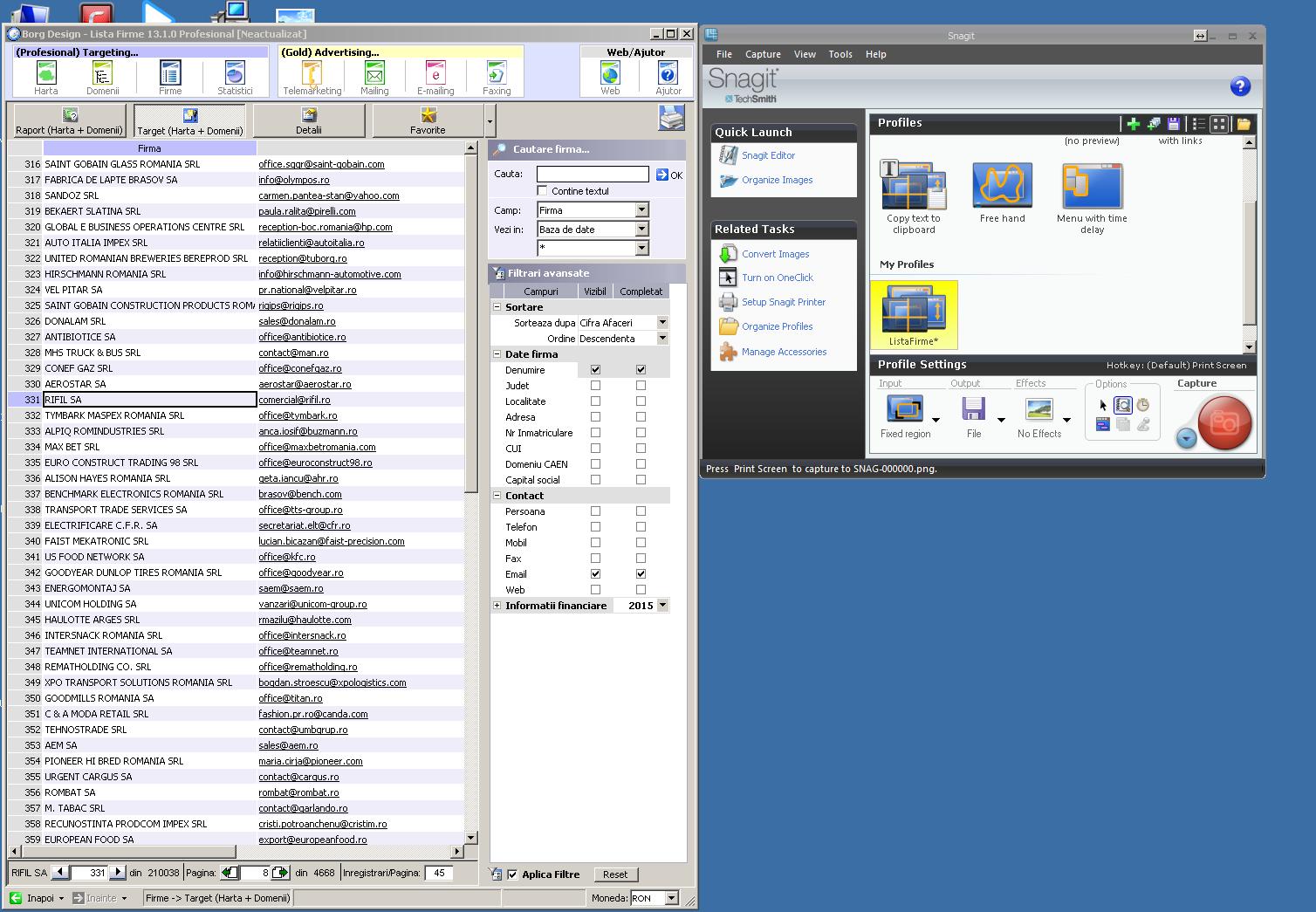The height and width of the screenshot is (912, 1316).
Task: Open the Snagit Help menu
Action: (x=875, y=54)
